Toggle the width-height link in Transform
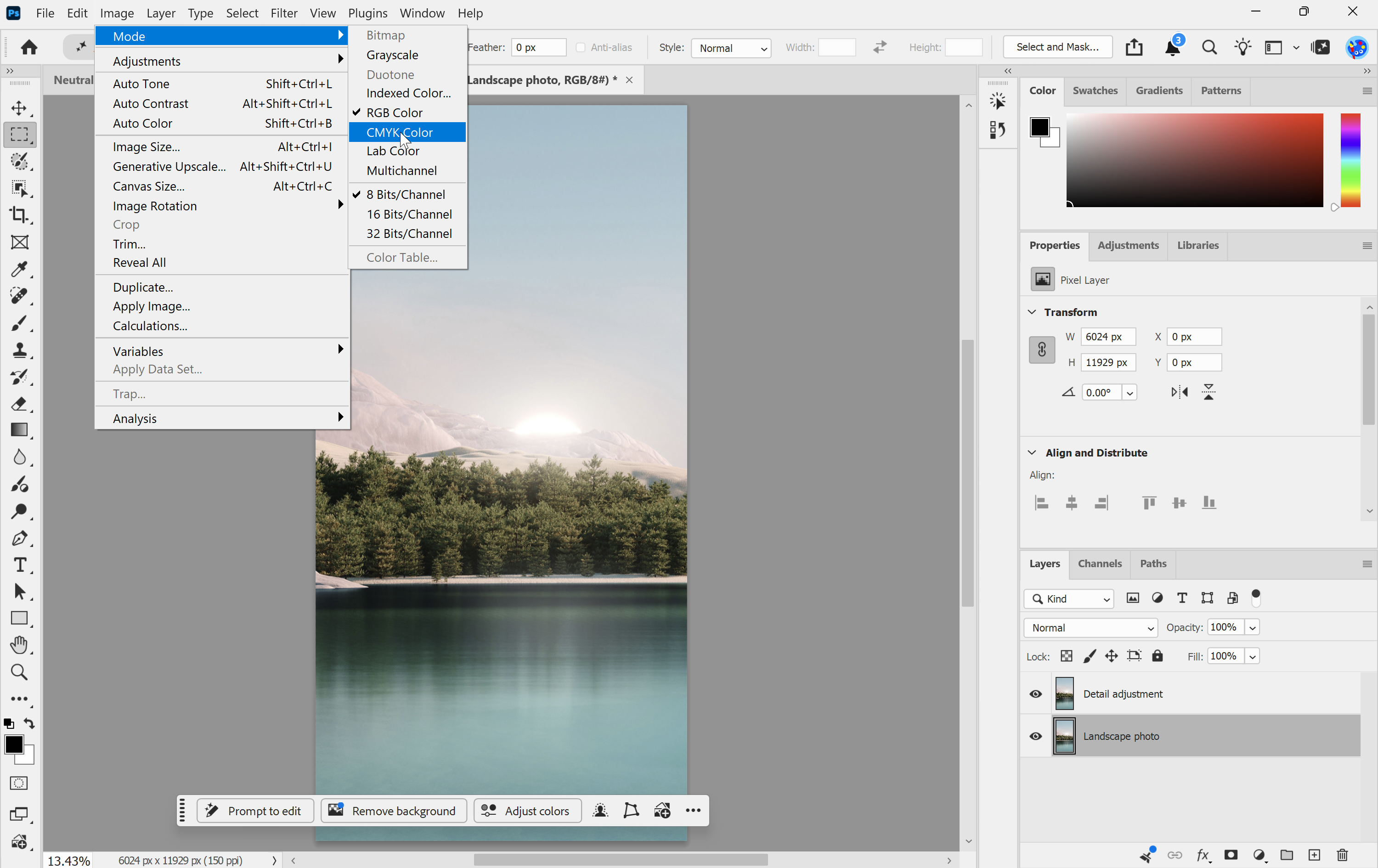1378x868 pixels. tap(1041, 349)
